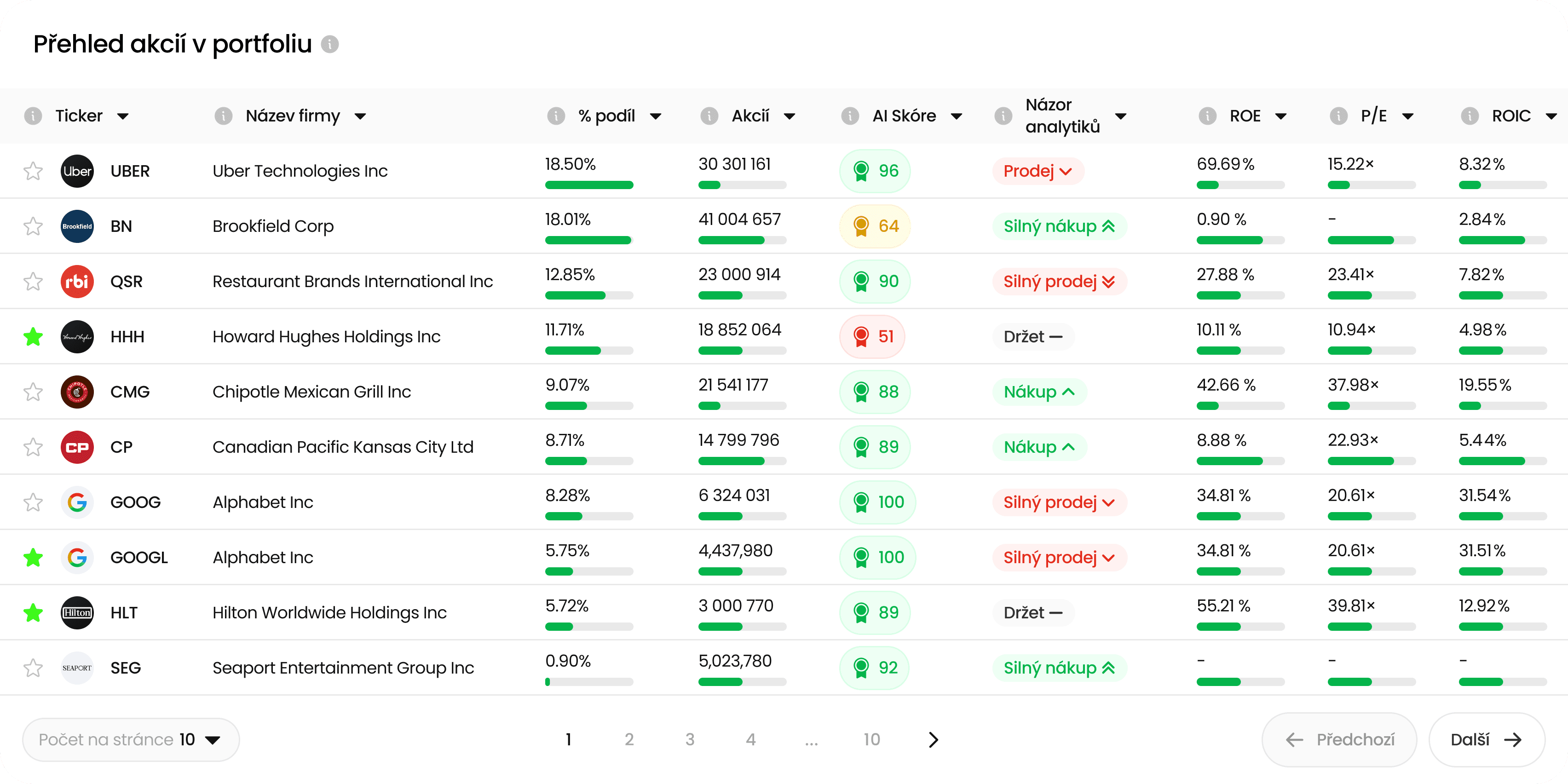
Task: Toggle favorite star for SEG
Action: pyautogui.click(x=33, y=668)
